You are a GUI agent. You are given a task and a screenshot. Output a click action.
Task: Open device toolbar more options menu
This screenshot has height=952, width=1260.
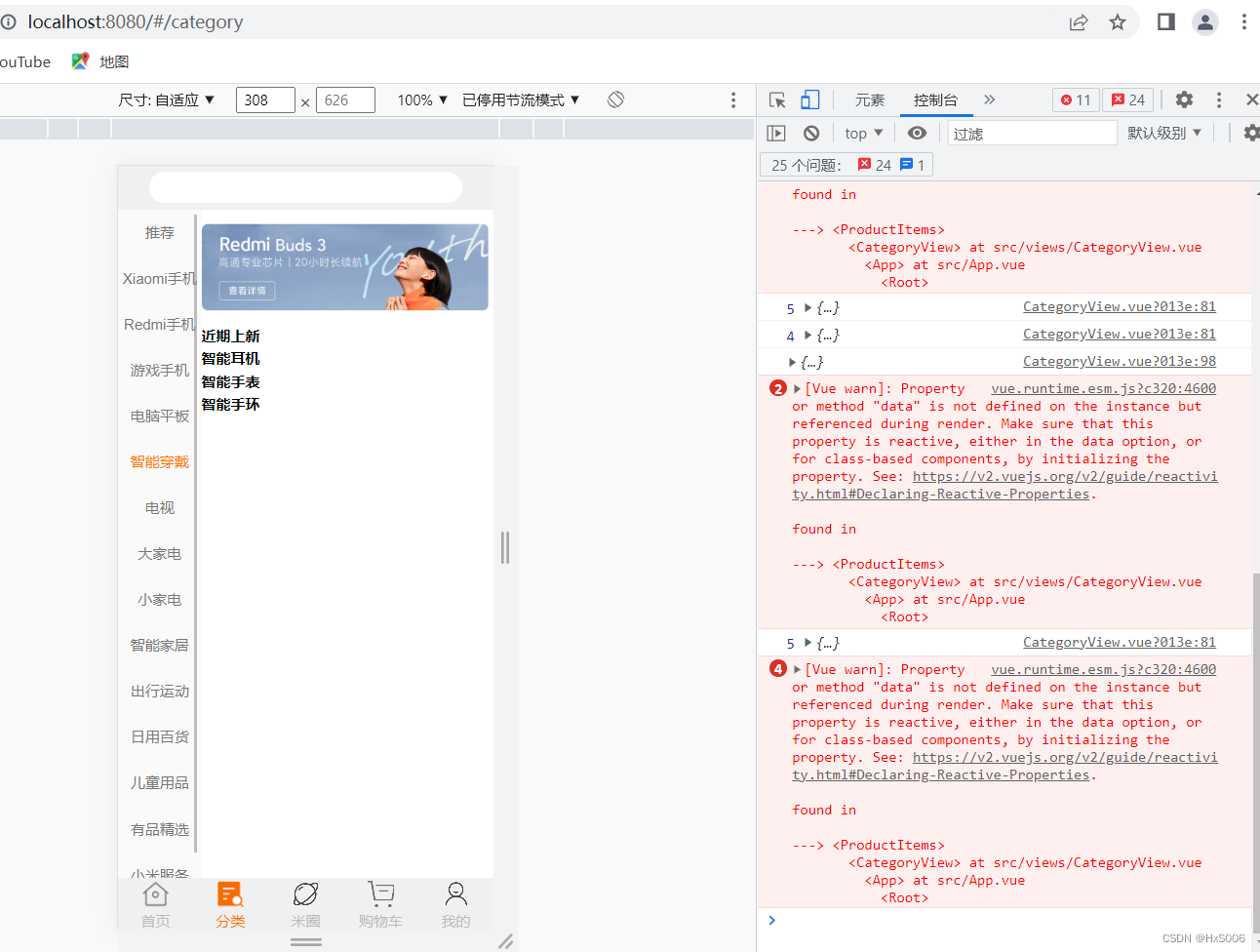tap(733, 99)
